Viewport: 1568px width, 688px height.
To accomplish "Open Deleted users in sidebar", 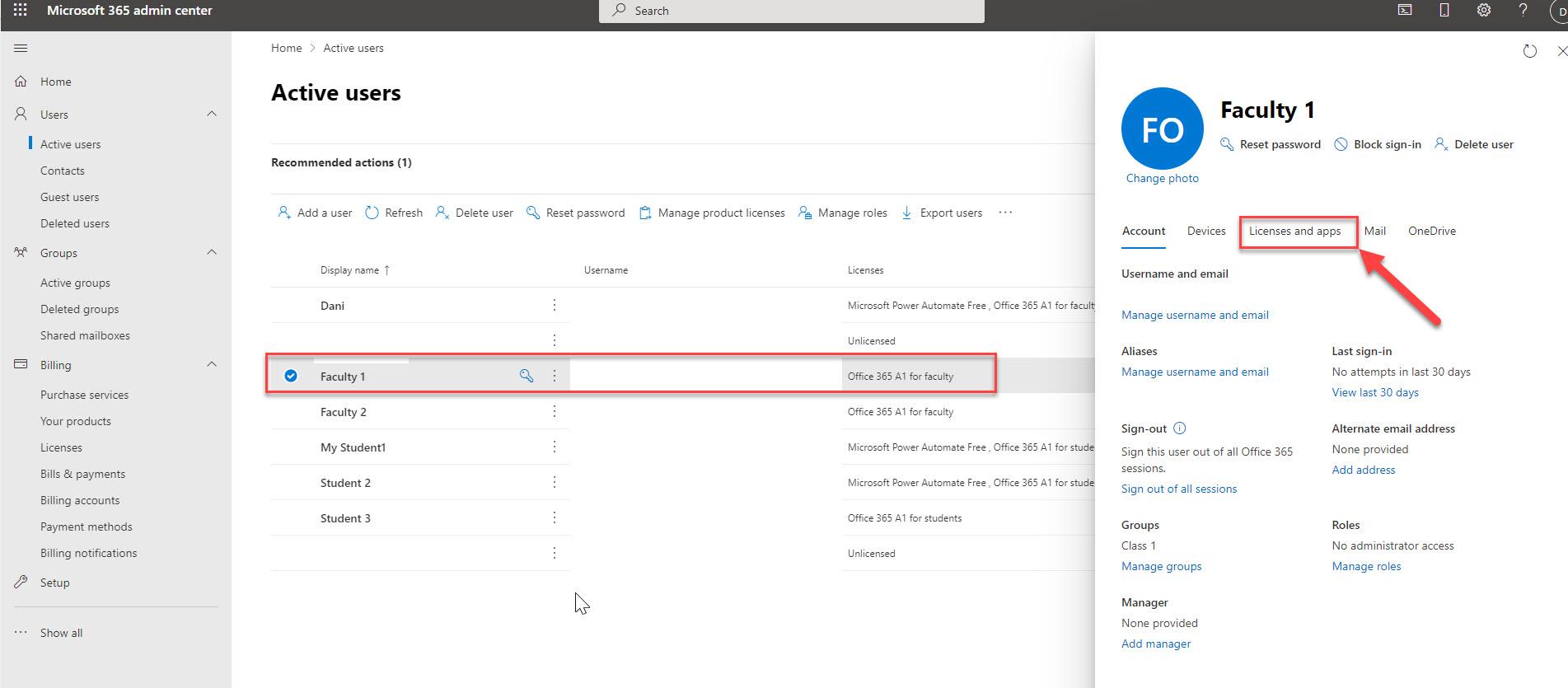I will coord(75,223).
